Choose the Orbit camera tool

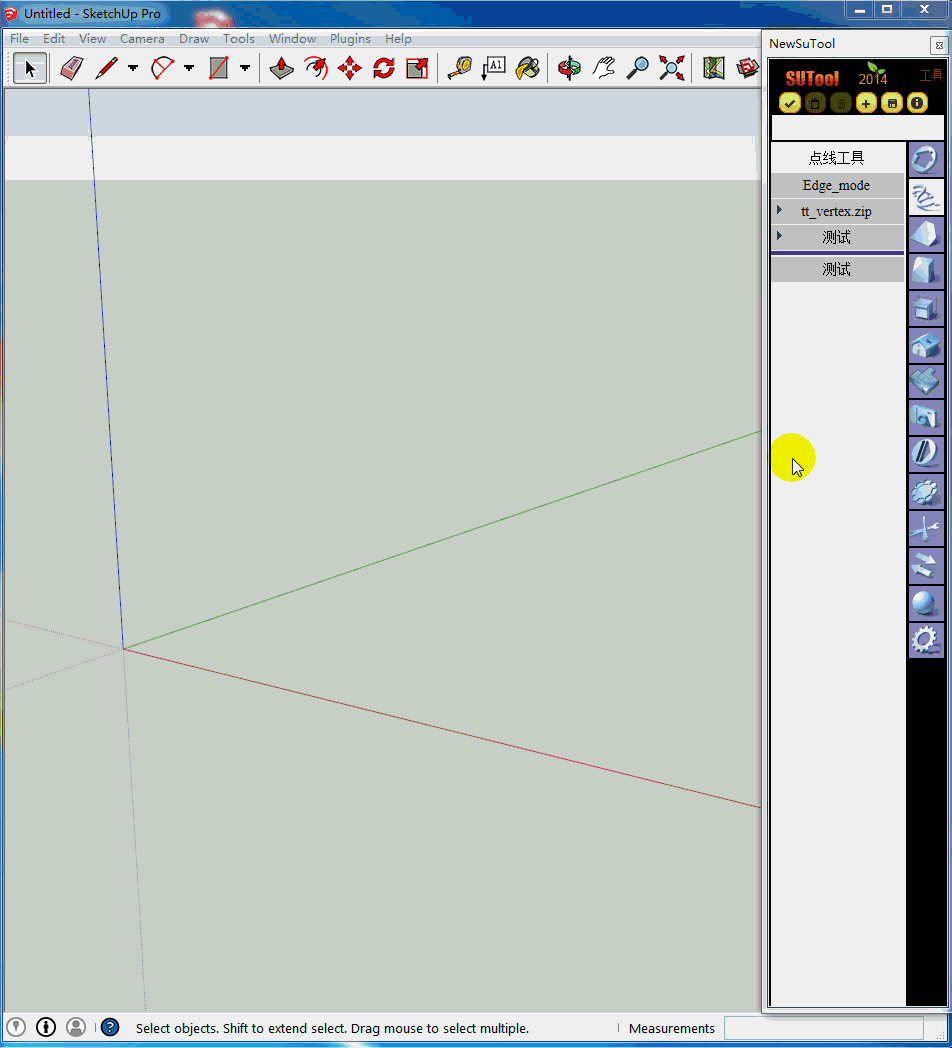570,68
